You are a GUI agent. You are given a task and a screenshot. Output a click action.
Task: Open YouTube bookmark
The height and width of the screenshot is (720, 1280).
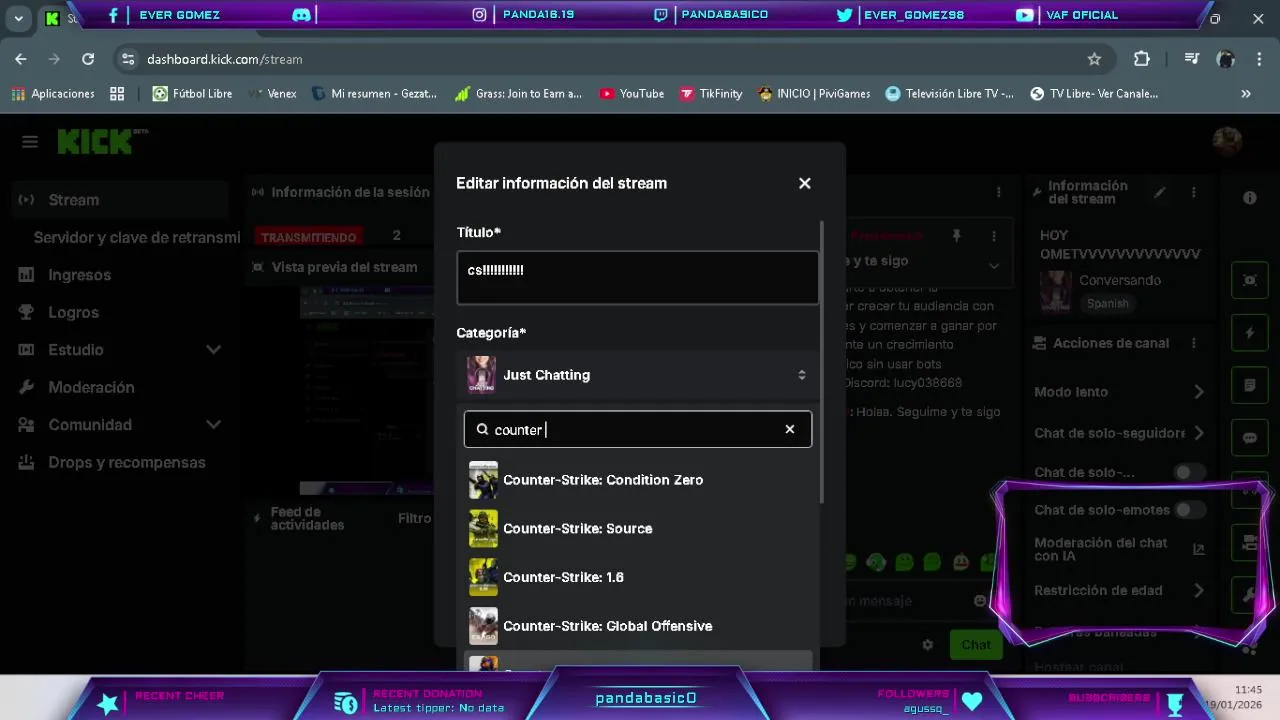point(632,93)
